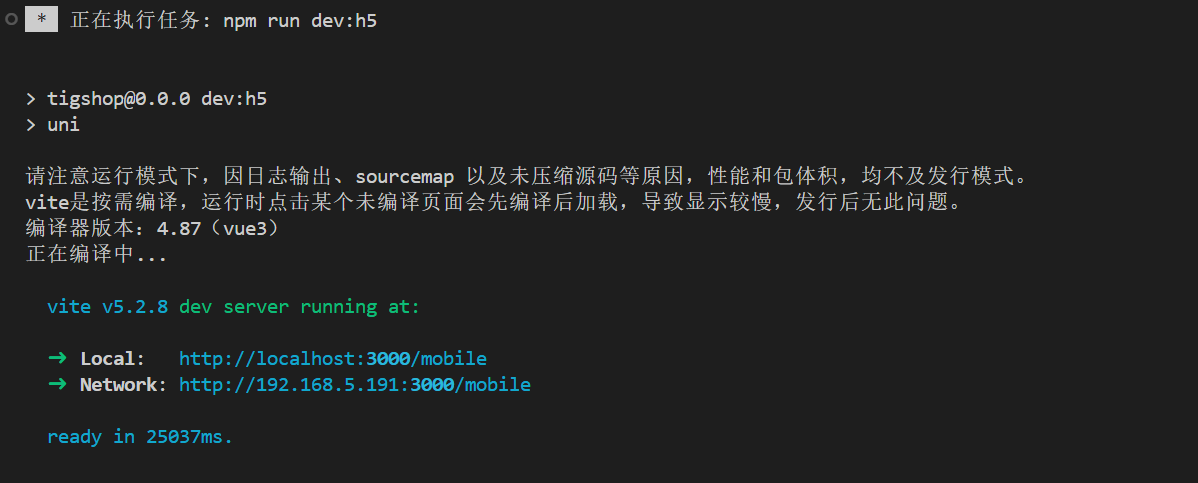The height and width of the screenshot is (483, 1198).
Task: Click the green arrow beside Local
Action: click(x=57, y=358)
